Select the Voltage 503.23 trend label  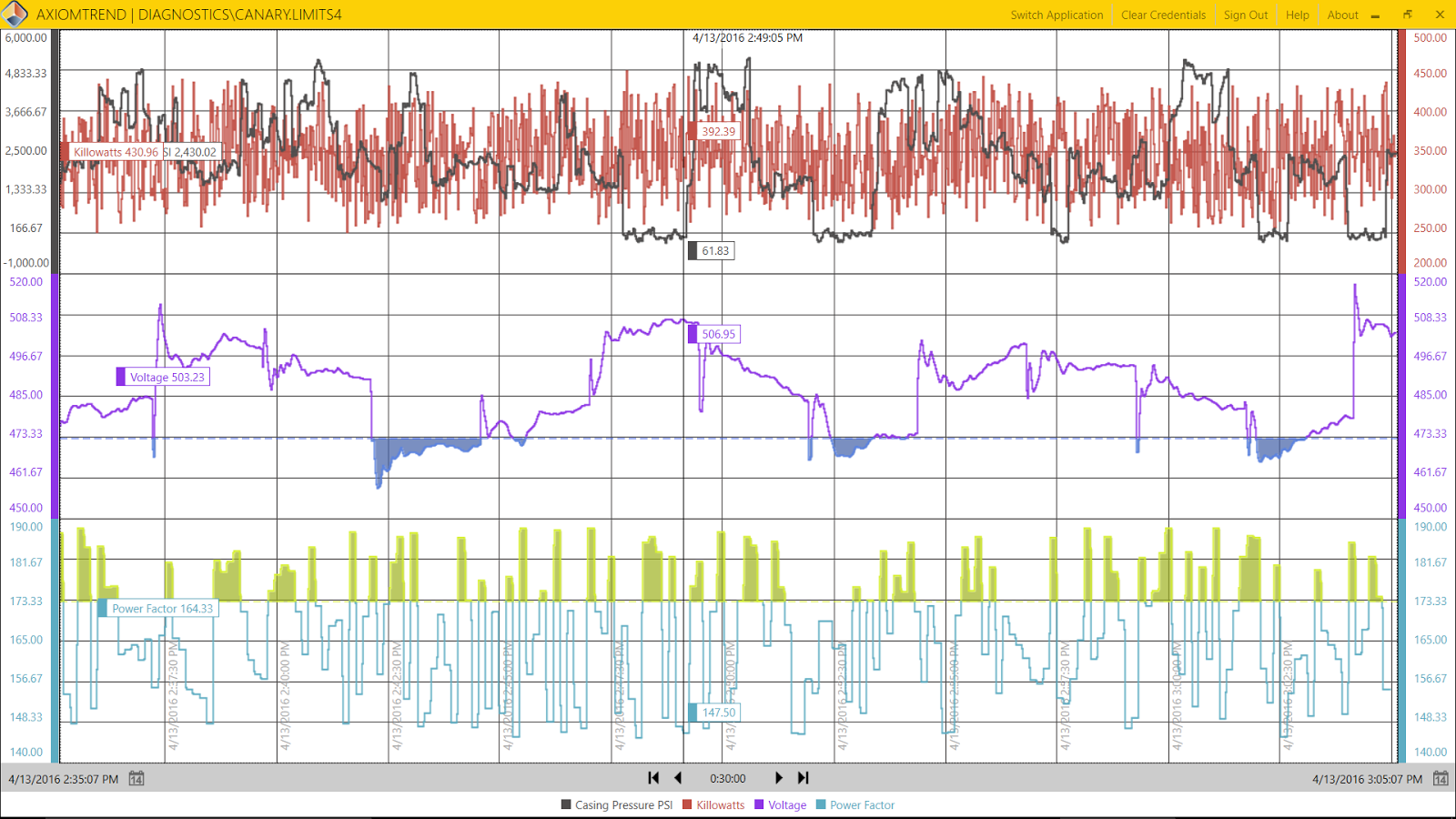167,377
